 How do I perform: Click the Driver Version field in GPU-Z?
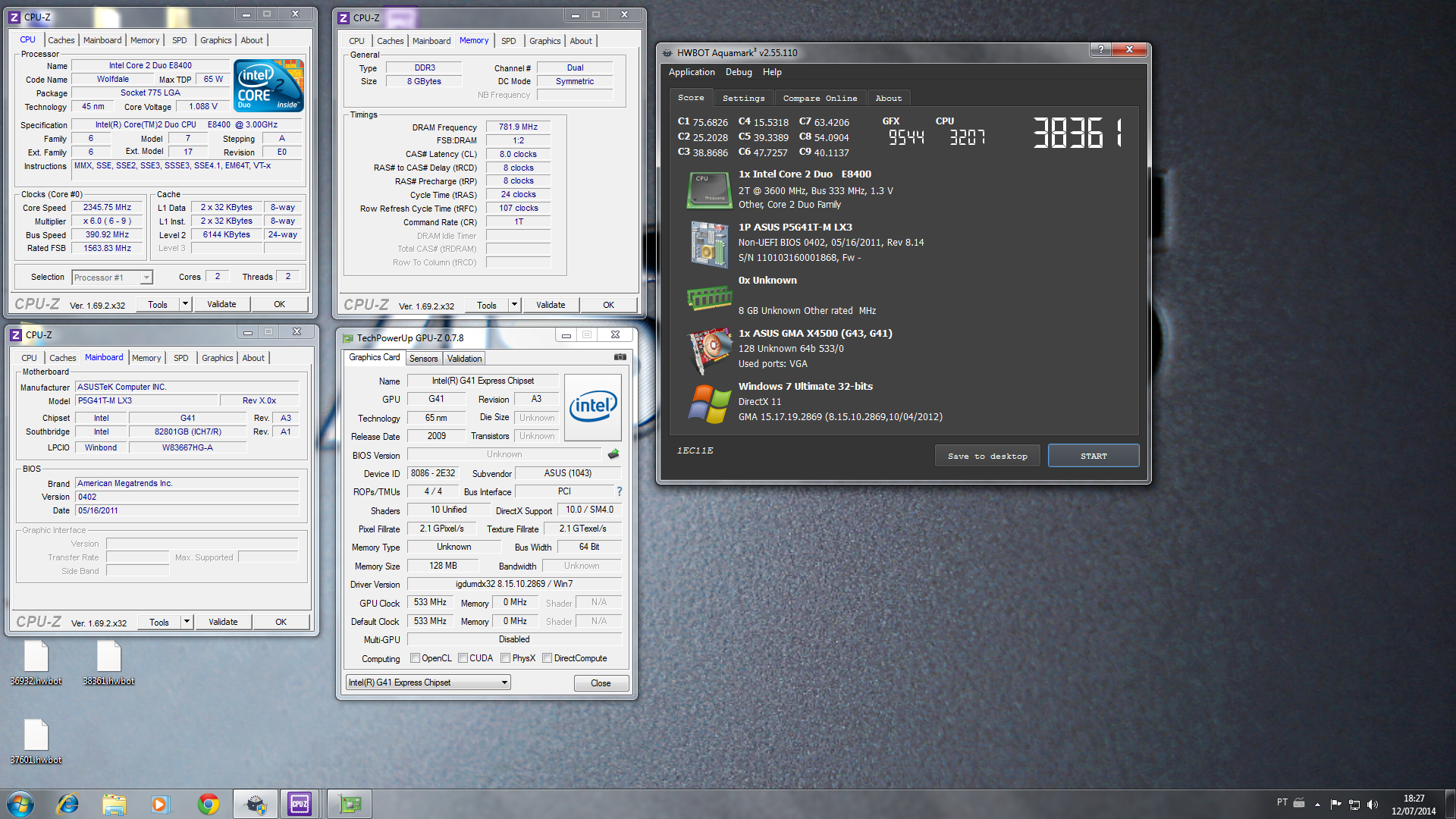coord(514,584)
